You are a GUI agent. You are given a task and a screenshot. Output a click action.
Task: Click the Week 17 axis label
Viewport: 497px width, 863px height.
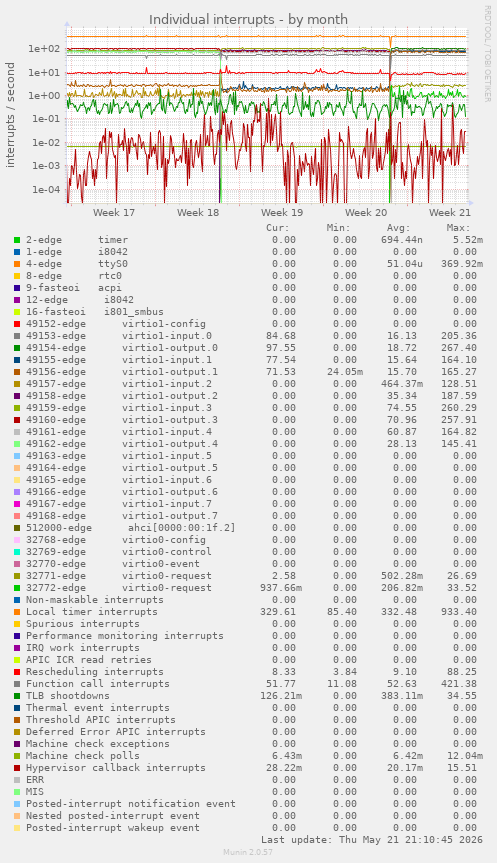(x=114, y=212)
